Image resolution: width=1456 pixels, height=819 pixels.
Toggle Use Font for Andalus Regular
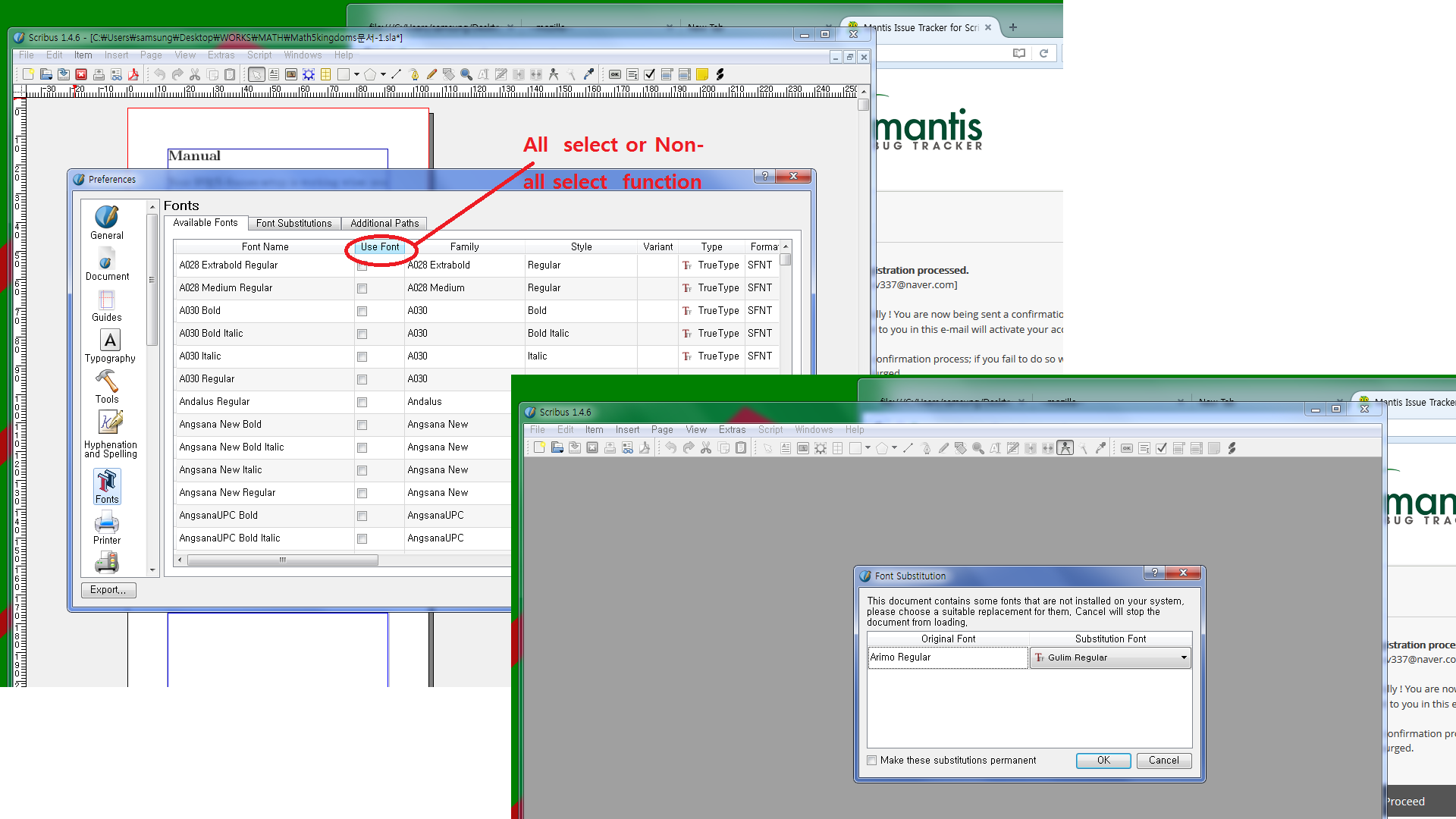tap(362, 402)
